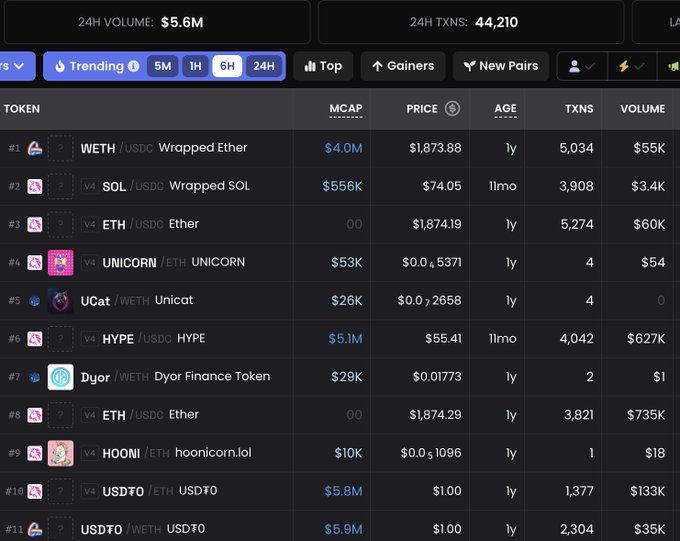Image resolution: width=680 pixels, height=541 pixels.
Task: Click Uniswap icon on SOL row #2
Action: click(35, 187)
